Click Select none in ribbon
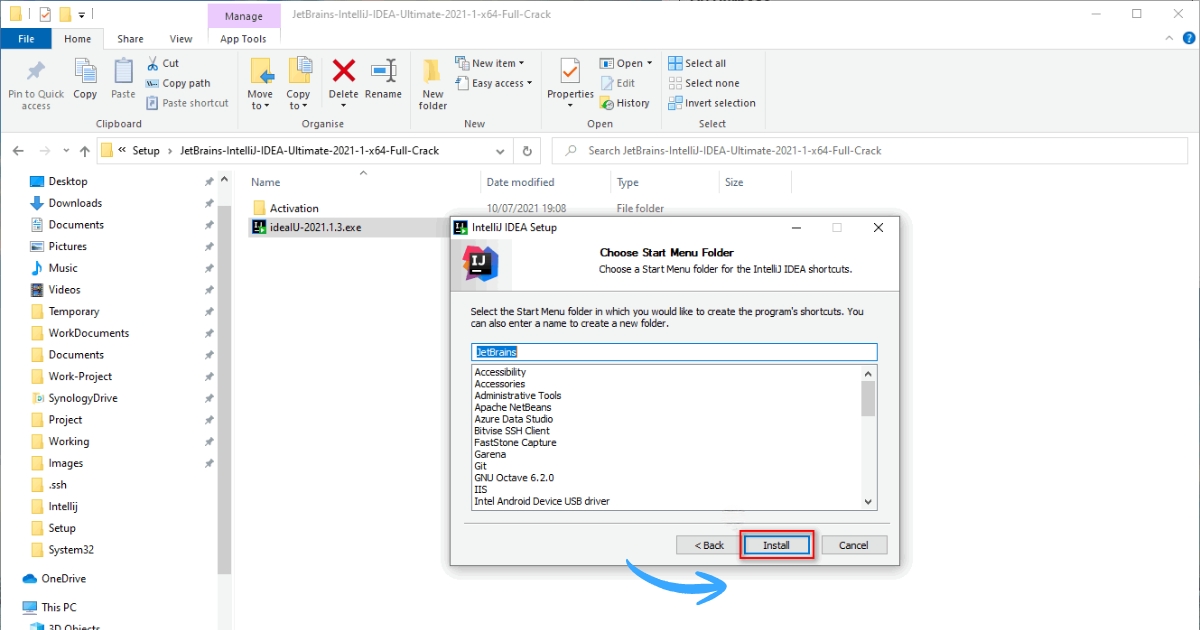 (703, 83)
